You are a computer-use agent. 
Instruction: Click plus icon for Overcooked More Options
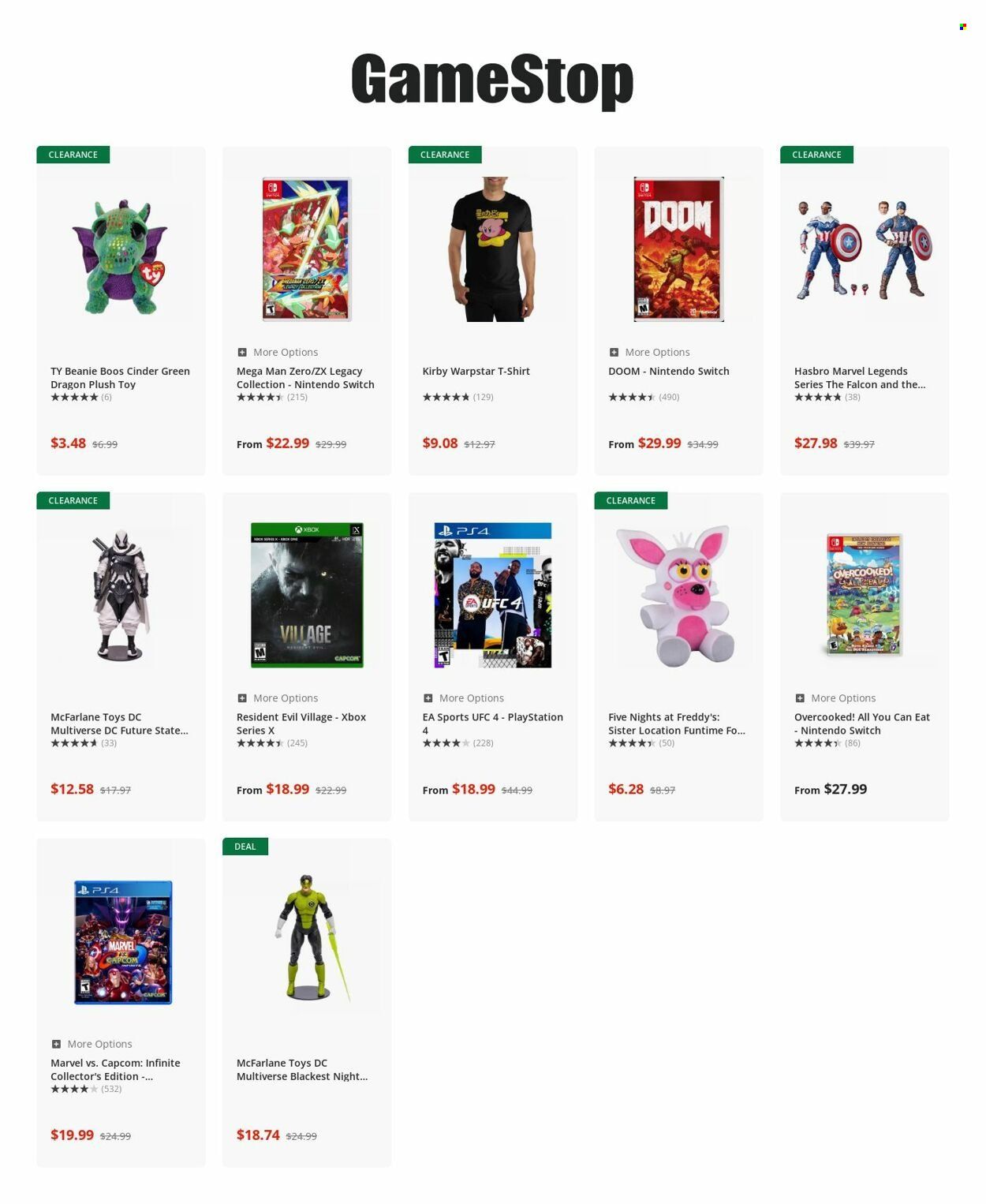(x=800, y=698)
